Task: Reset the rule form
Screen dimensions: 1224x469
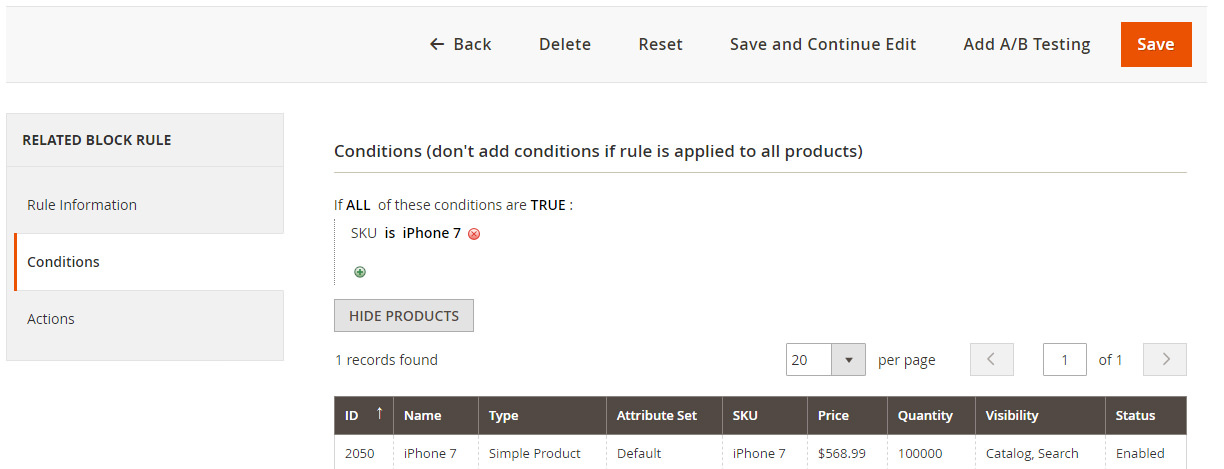Action: click(x=661, y=44)
